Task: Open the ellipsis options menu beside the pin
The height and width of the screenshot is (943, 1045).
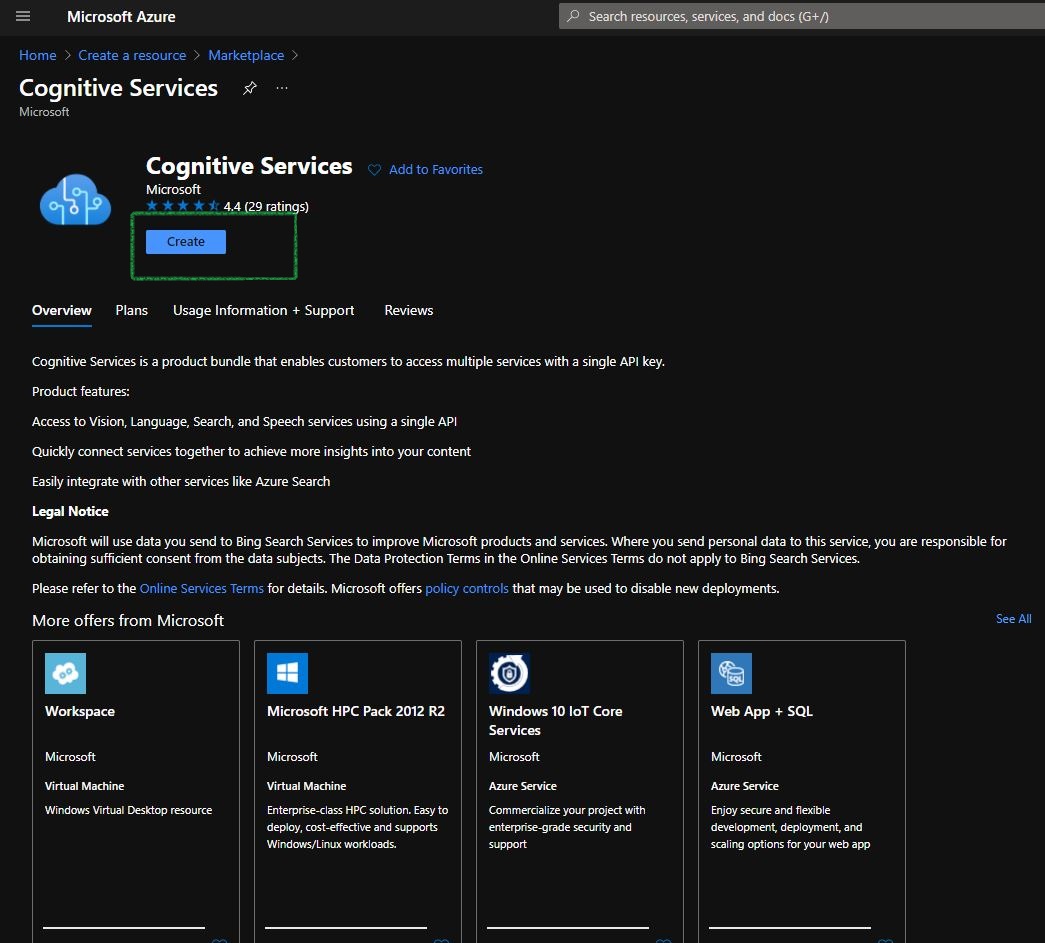Action: pos(281,88)
